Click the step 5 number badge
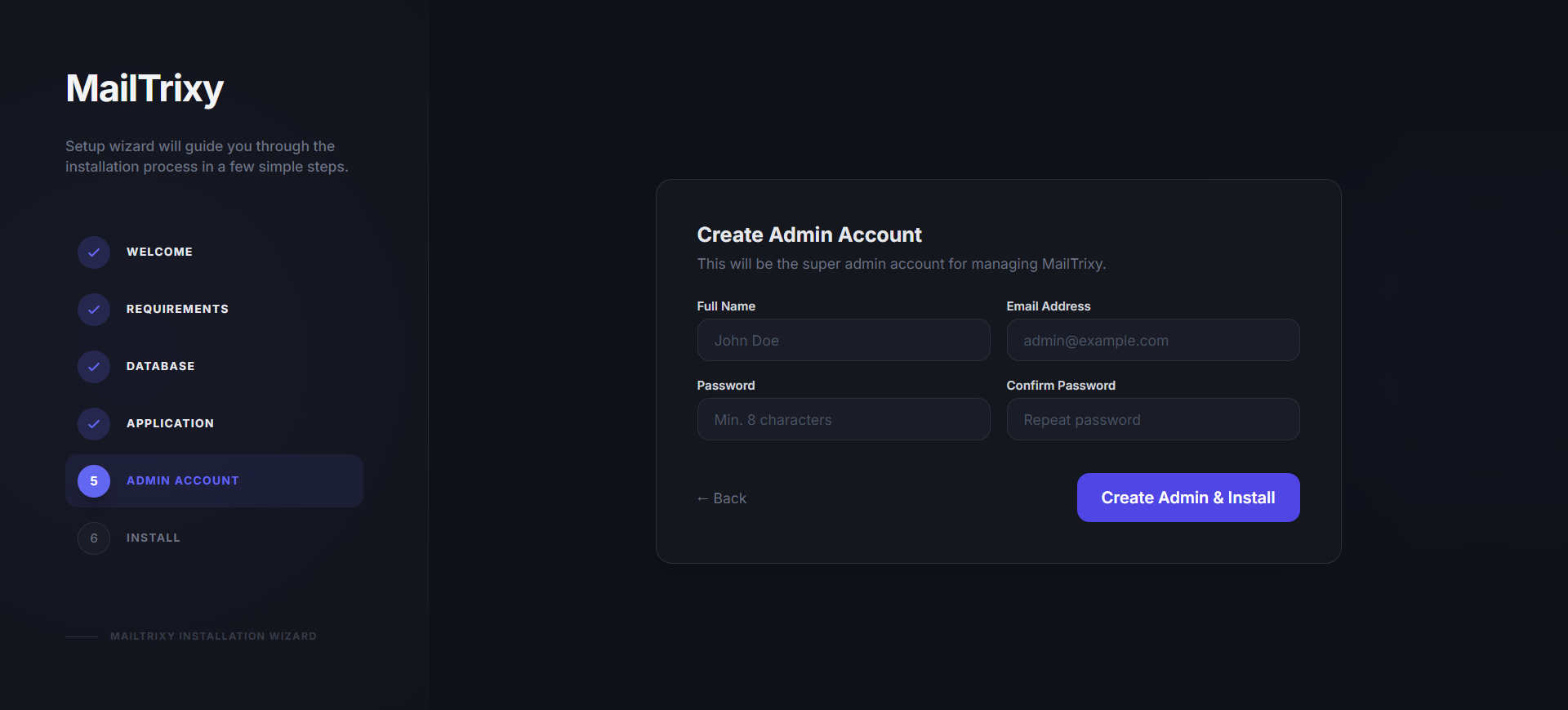This screenshot has width=1568, height=710. 94,481
